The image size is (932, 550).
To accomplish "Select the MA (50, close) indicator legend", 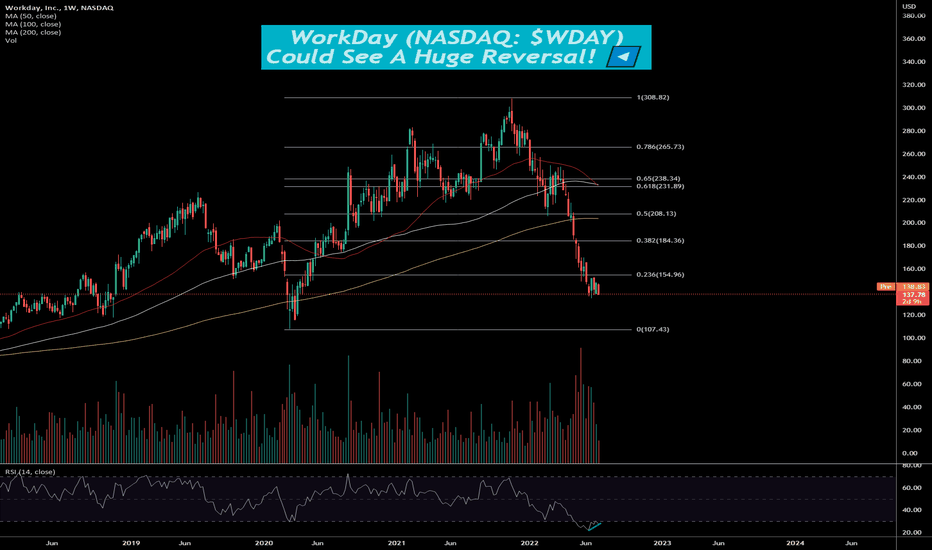I will coord(30,16).
